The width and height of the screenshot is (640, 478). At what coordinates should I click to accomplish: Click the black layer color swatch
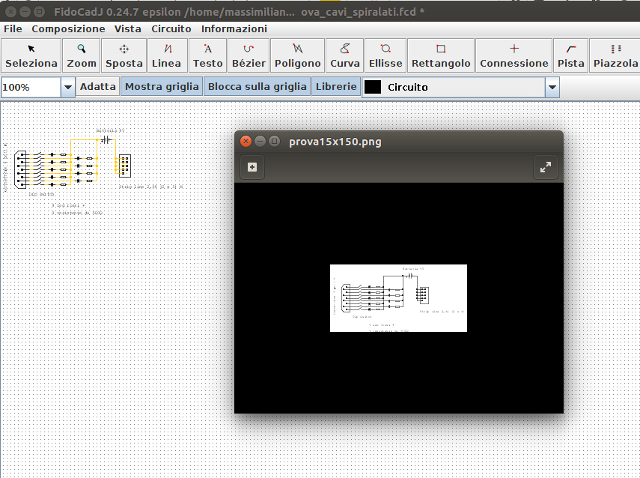tap(373, 87)
